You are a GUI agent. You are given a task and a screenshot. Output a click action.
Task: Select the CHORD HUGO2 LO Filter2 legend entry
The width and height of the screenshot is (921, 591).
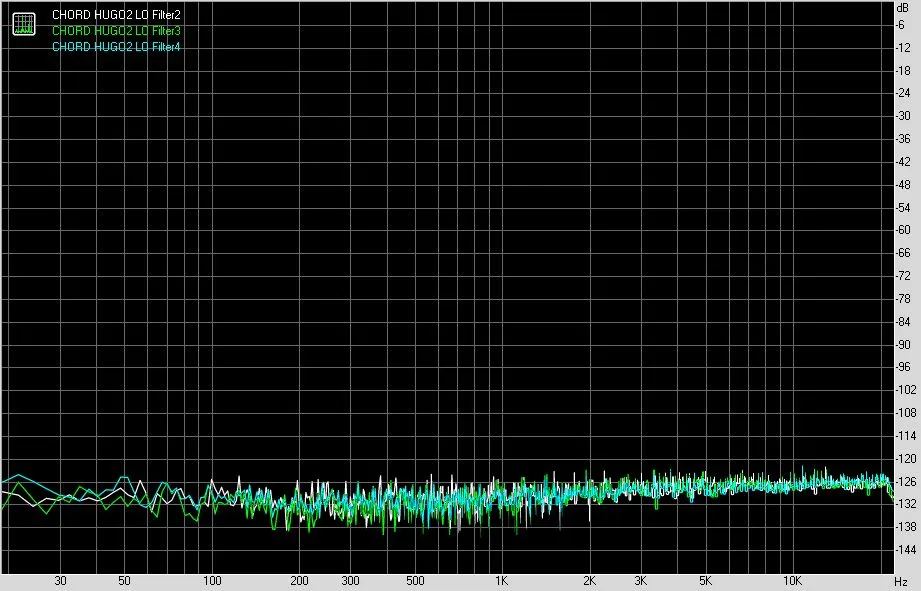coord(116,15)
